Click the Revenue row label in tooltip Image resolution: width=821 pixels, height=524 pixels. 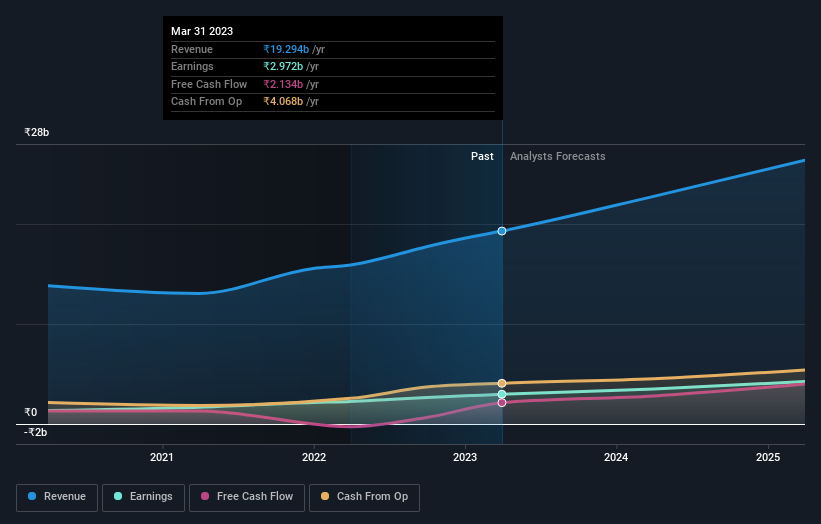click(192, 49)
